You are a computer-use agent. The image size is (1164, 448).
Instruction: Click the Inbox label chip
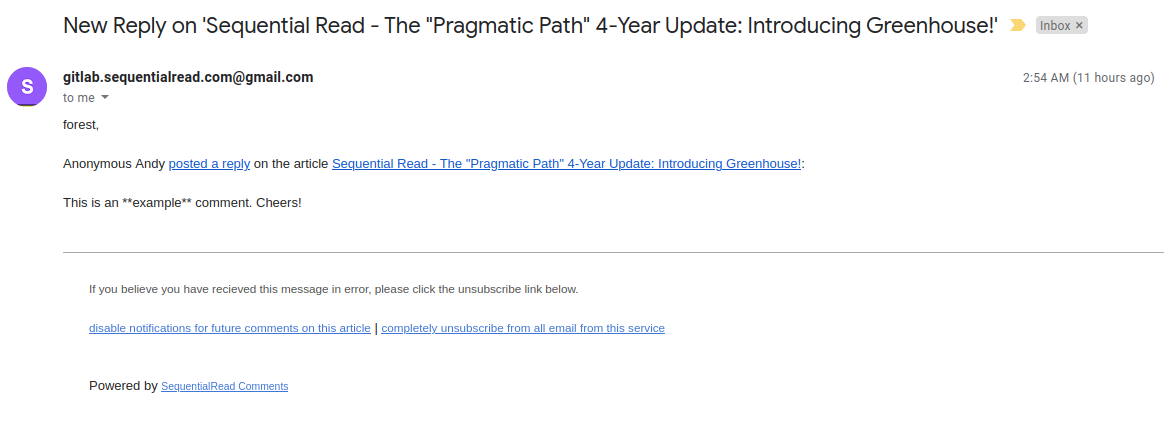click(x=1054, y=26)
